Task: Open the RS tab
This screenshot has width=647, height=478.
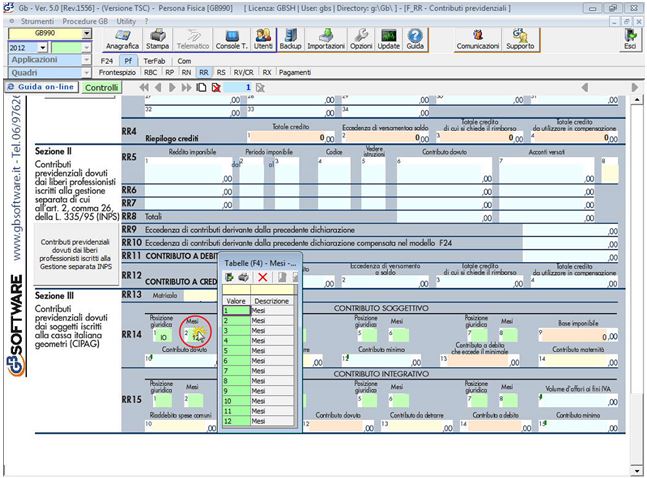Action: (221, 72)
